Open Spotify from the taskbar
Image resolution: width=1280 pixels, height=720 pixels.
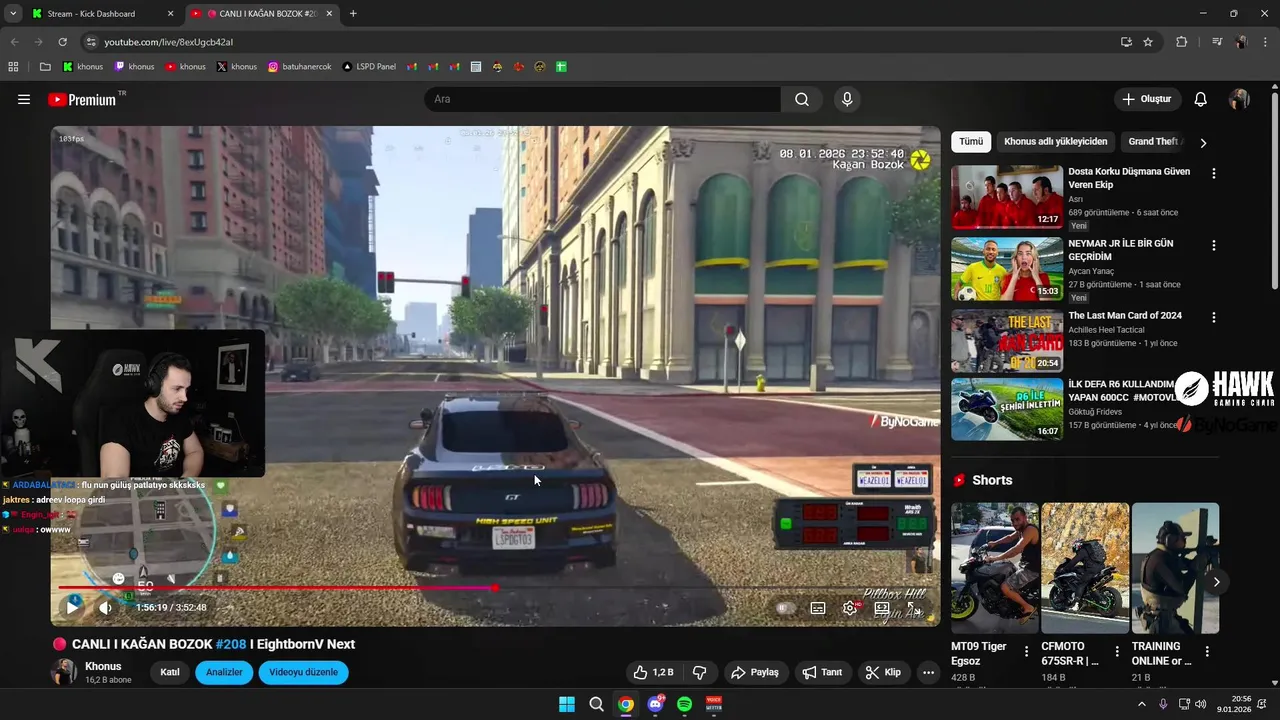684,704
